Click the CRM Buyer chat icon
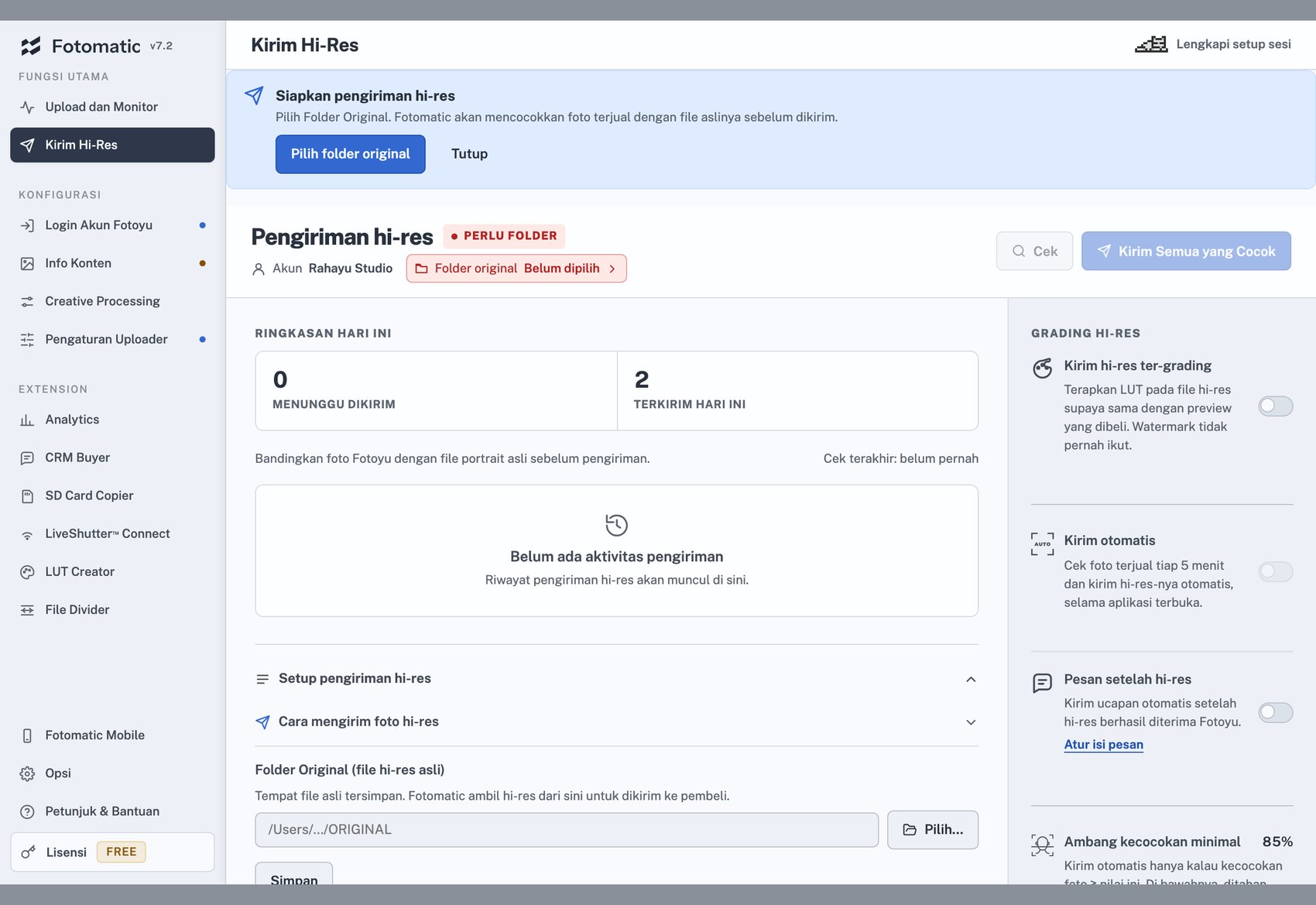The width and height of the screenshot is (1316, 905). tap(27, 458)
